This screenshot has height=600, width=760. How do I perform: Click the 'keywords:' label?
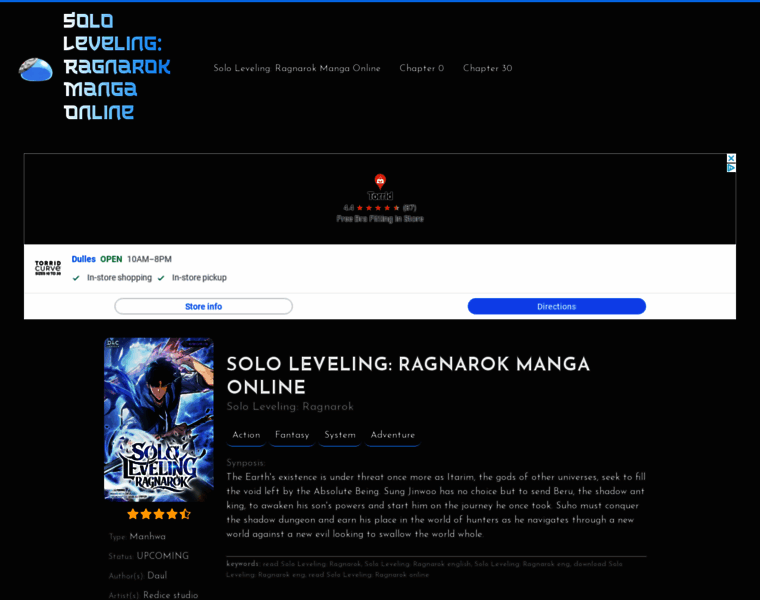point(243,564)
